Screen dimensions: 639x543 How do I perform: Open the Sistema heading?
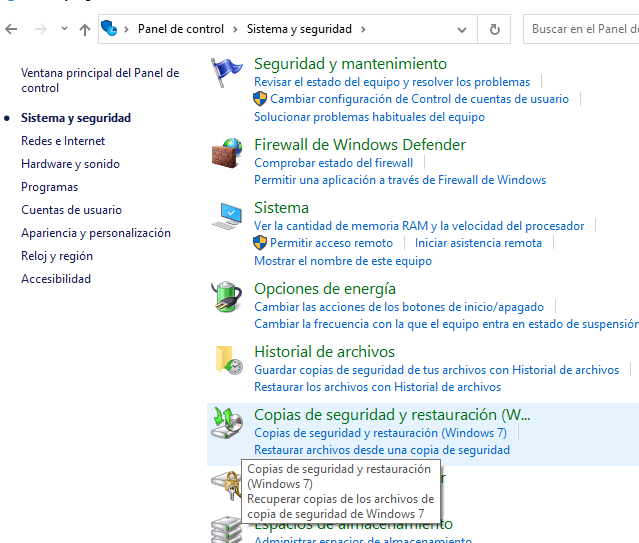(x=281, y=208)
